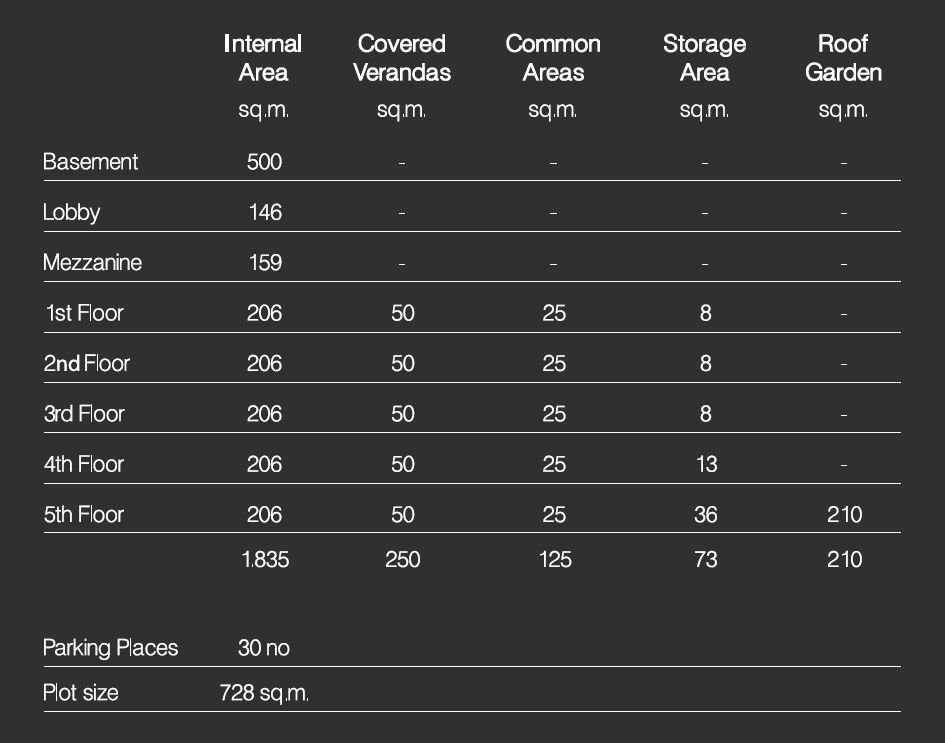
Task: Click the 3rd Floor row label
Action: [x=84, y=414]
